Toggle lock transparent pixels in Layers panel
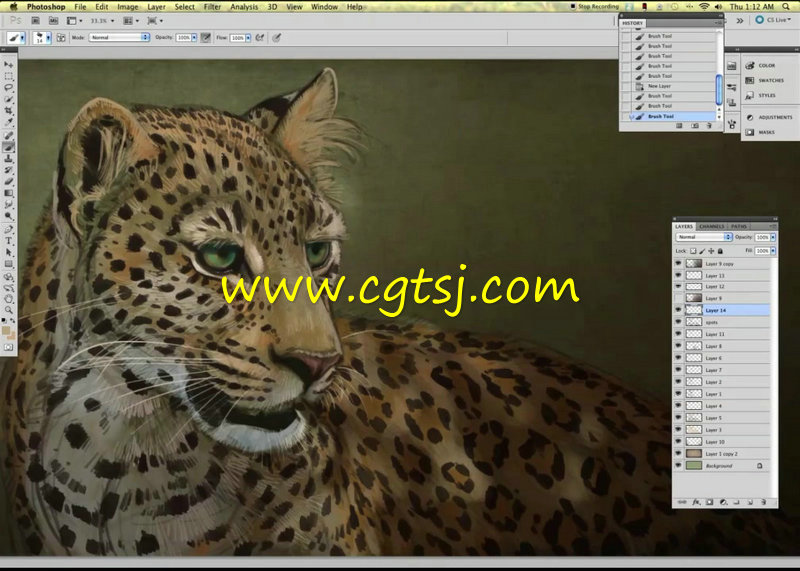Screen dimensions: 800x571 click(693, 251)
